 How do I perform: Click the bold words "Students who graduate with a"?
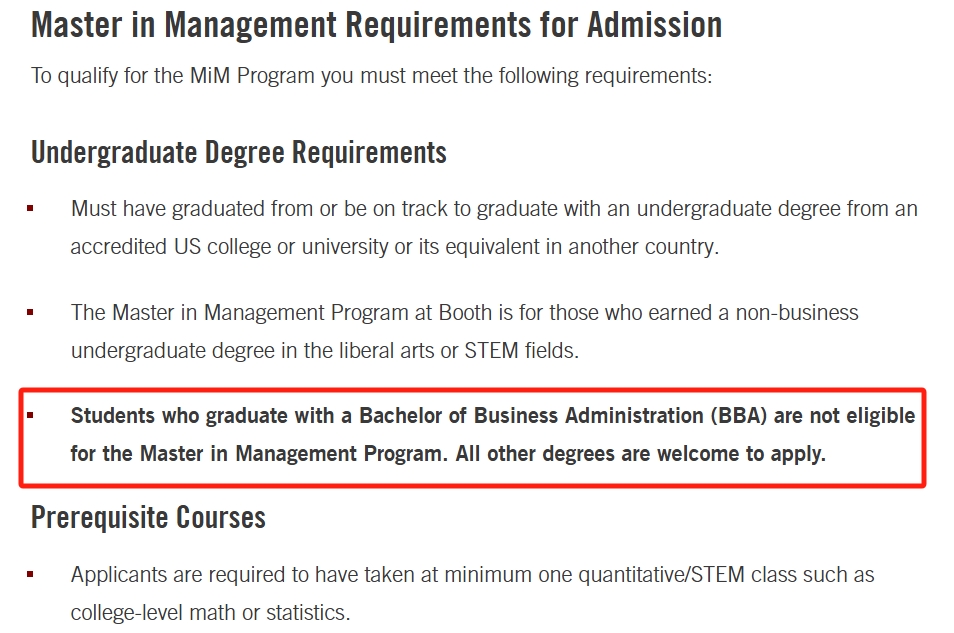coord(211,416)
